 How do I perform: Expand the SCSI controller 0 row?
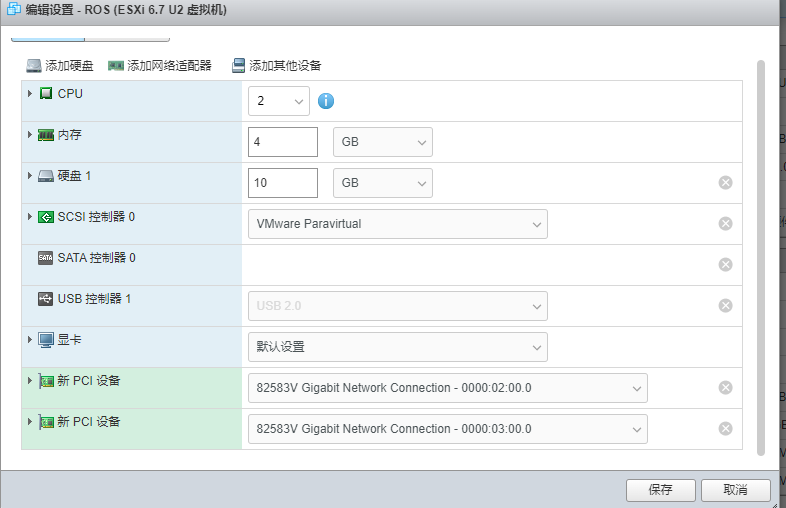[30, 217]
